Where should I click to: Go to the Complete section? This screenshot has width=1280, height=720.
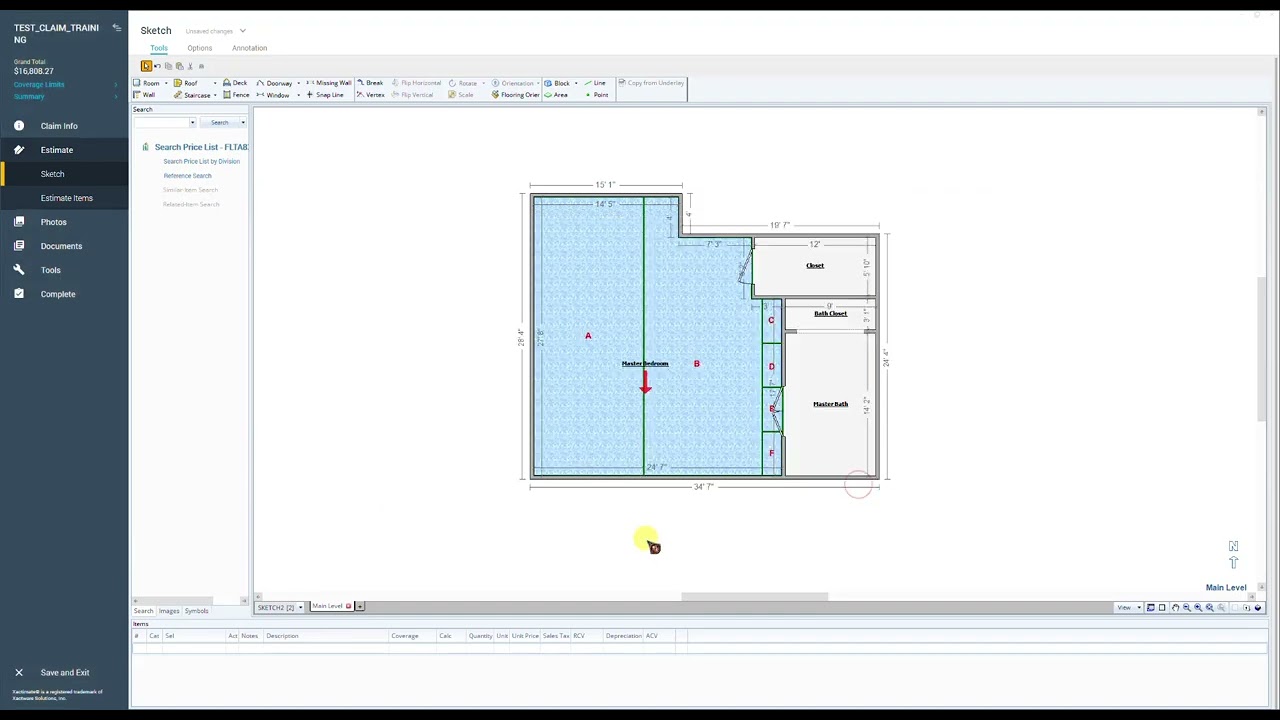click(58, 294)
